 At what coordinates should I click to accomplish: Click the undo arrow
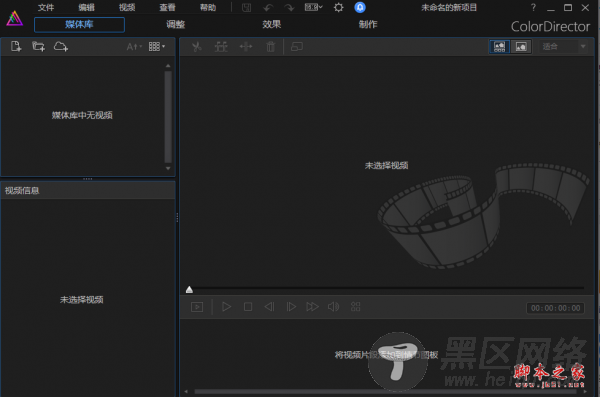[x=268, y=7]
